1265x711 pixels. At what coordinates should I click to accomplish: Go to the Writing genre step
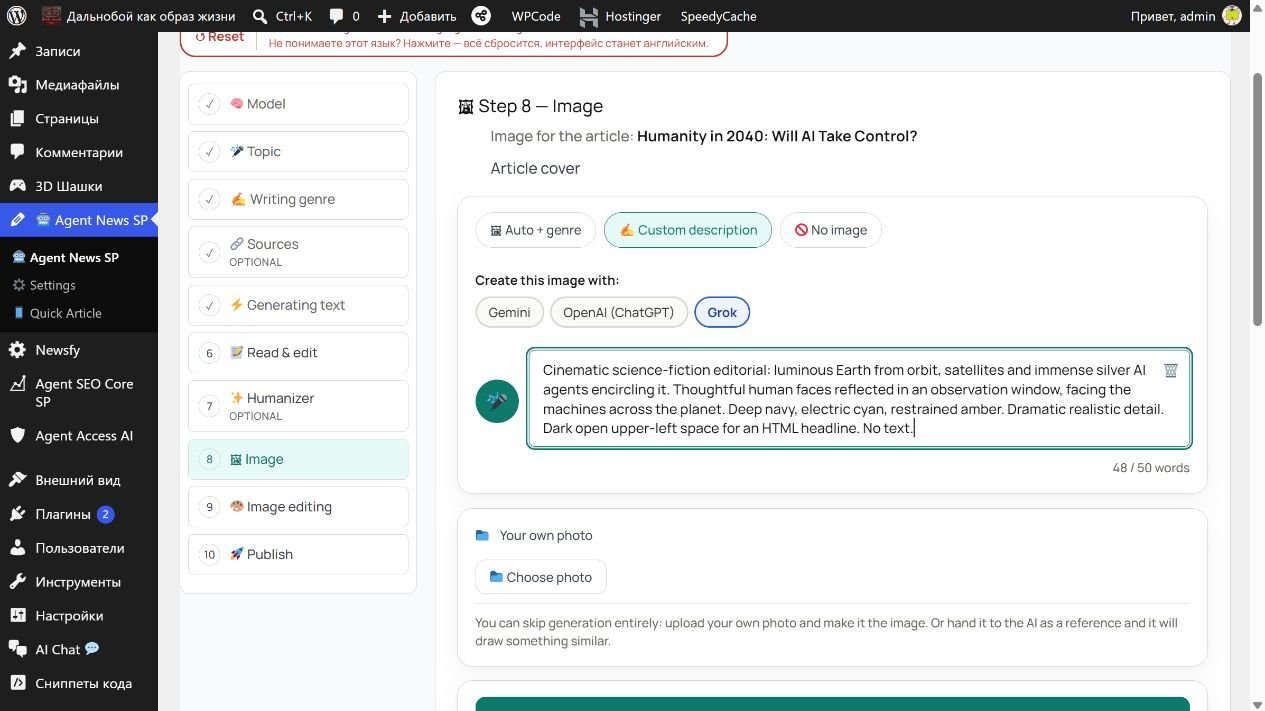pyautogui.click(x=298, y=199)
